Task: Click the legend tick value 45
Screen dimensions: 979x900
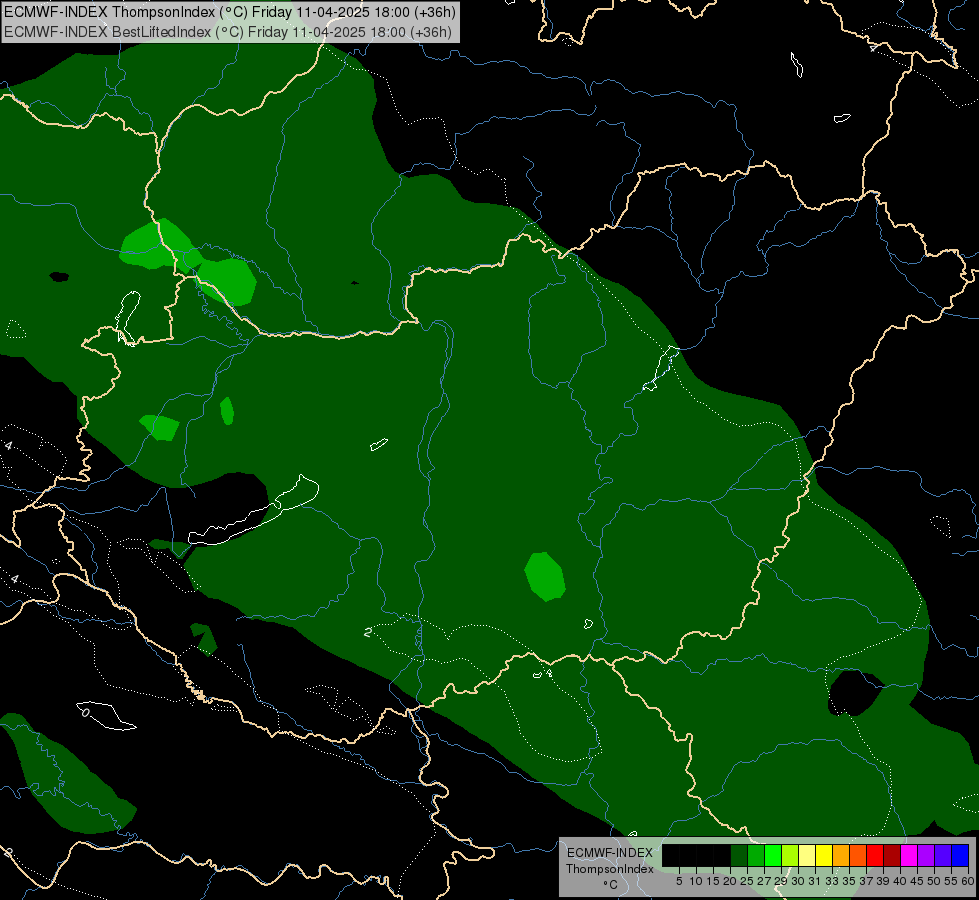Action: click(917, 881)
